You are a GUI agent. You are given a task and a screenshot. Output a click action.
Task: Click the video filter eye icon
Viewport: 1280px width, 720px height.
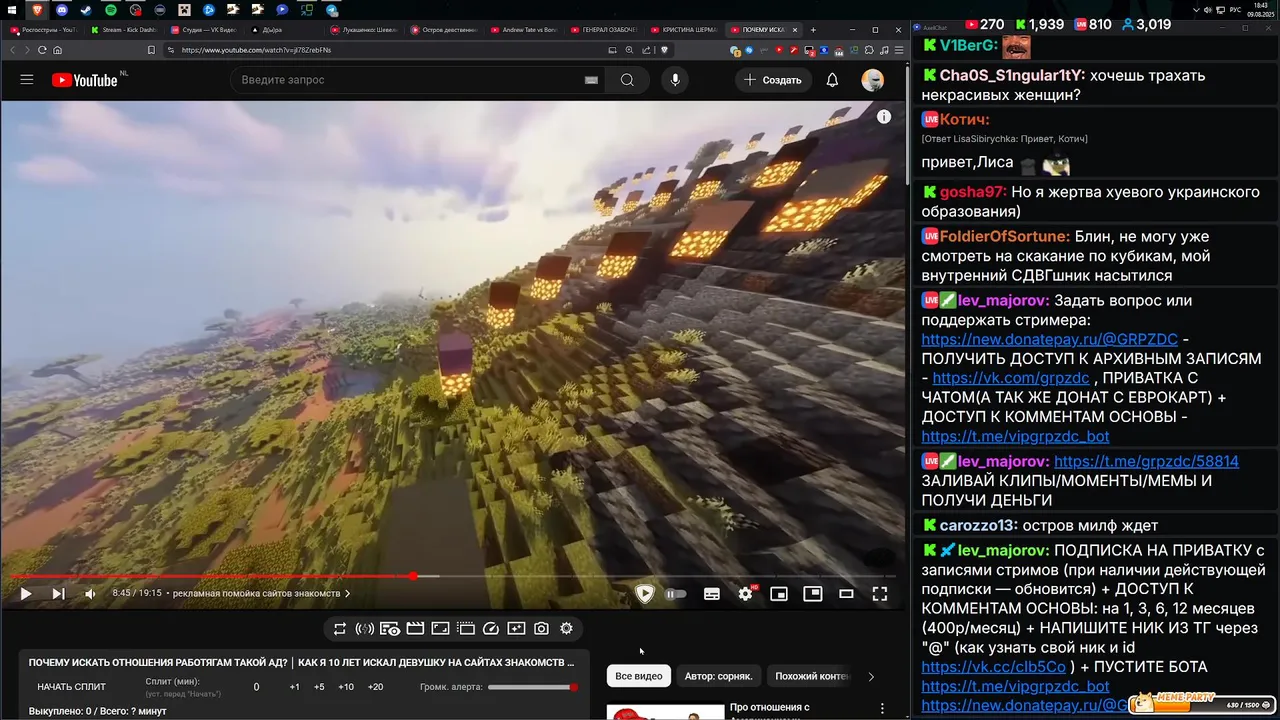point(390,629)
